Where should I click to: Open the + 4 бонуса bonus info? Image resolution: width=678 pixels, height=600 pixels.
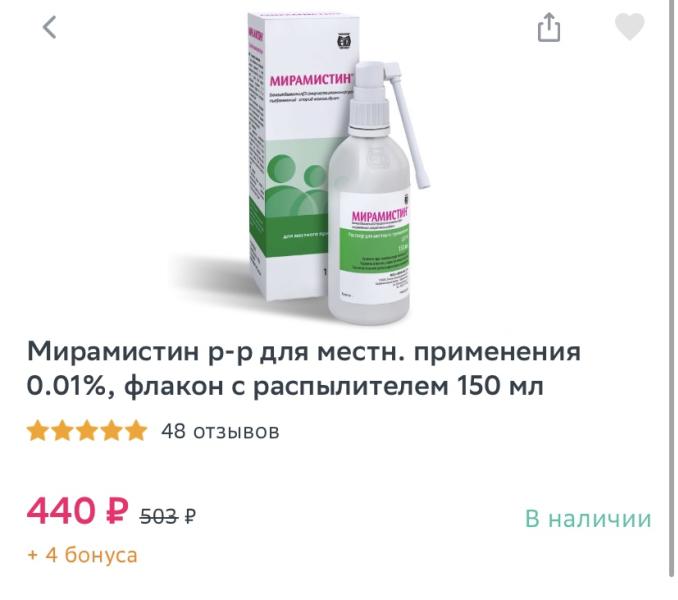(82, 555)
